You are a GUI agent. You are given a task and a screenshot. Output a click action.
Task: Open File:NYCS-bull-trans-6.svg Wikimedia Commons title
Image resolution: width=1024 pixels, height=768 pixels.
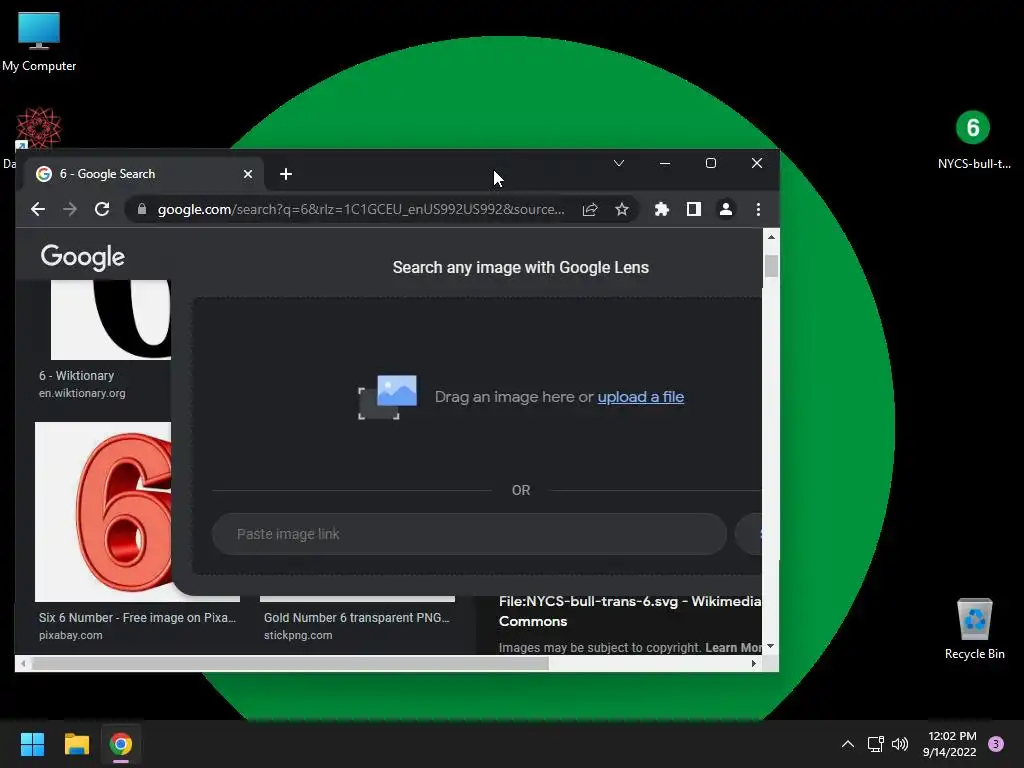(630, 611)
